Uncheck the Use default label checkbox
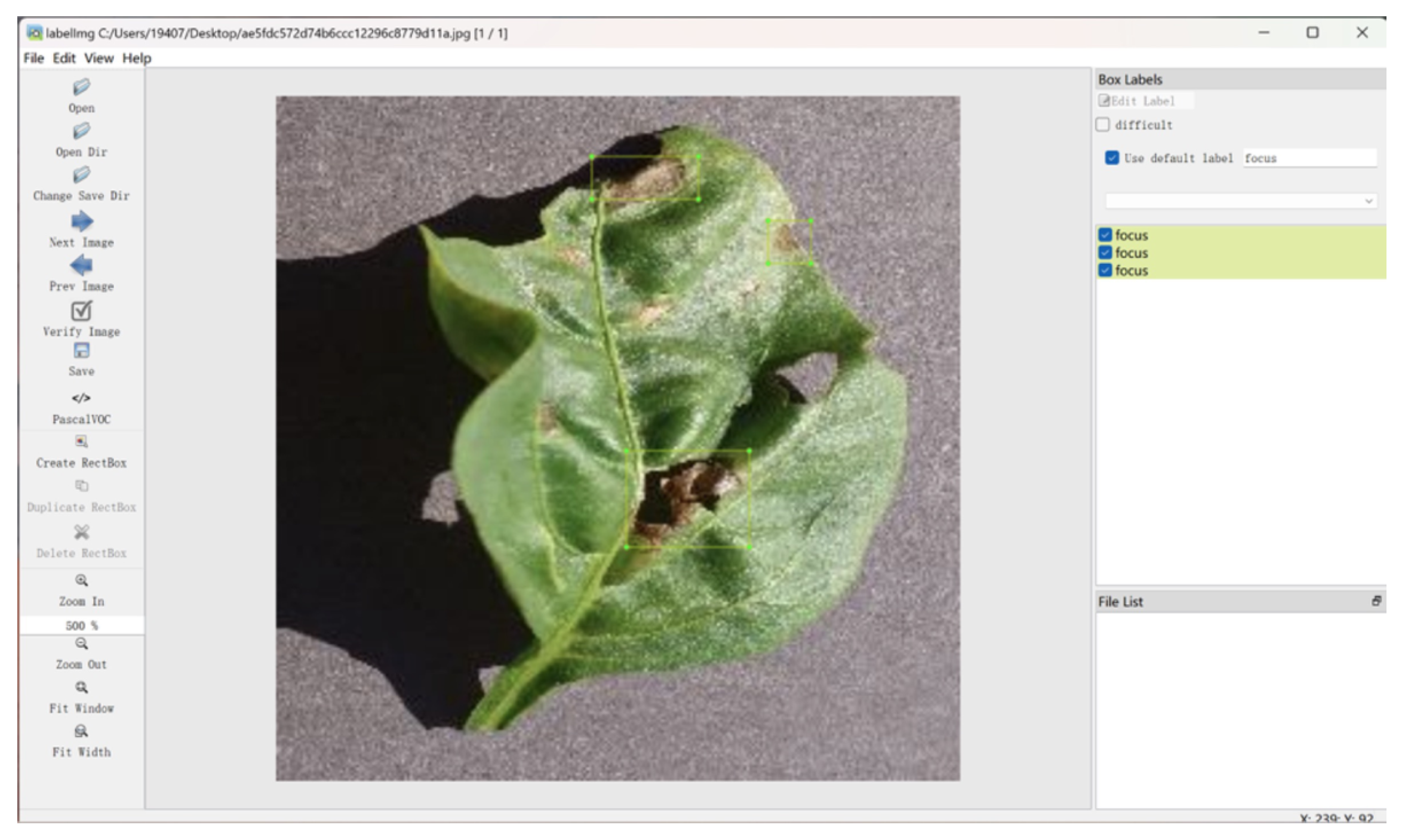The width and height of the screenshot is (1405, 840). point(1112,158)
